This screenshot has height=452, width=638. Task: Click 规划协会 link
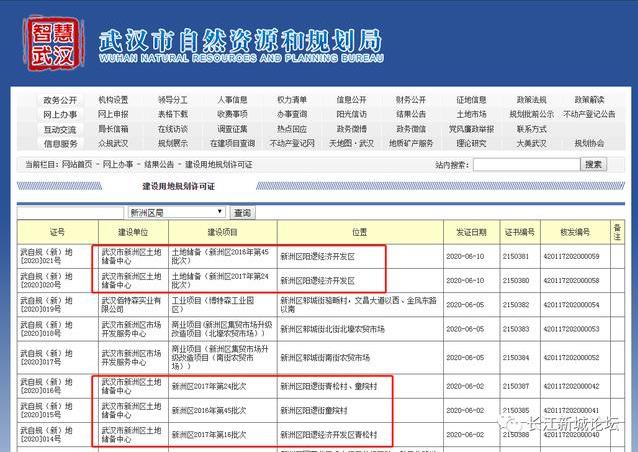point(589,143)
